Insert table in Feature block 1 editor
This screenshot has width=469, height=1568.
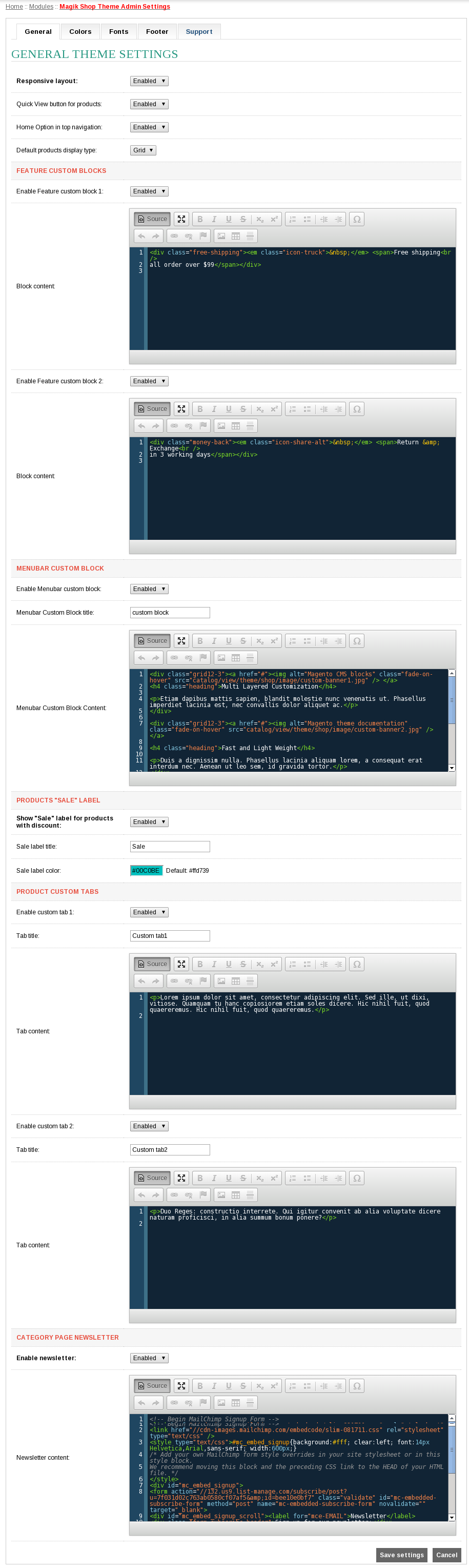(x=235, y=236)
